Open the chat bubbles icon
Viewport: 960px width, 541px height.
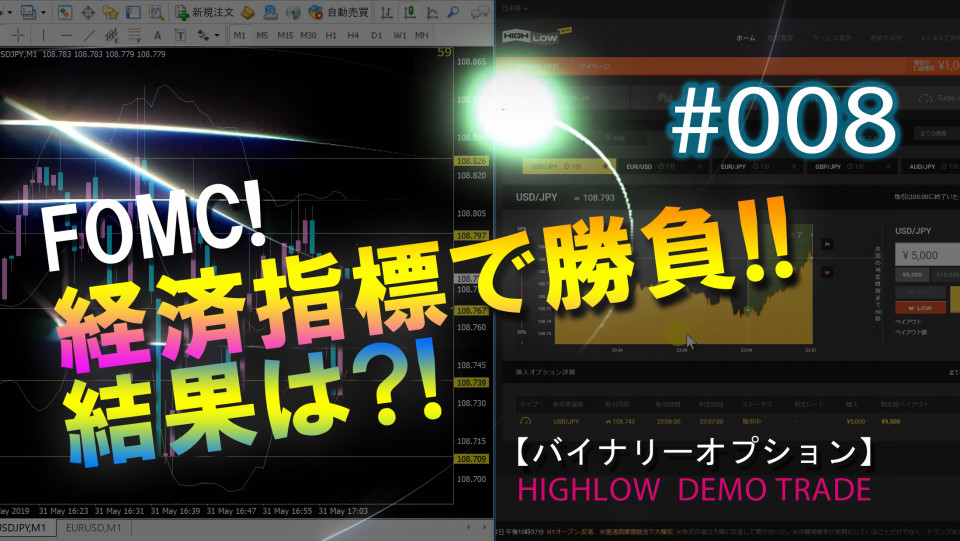(x=481, y=12)
